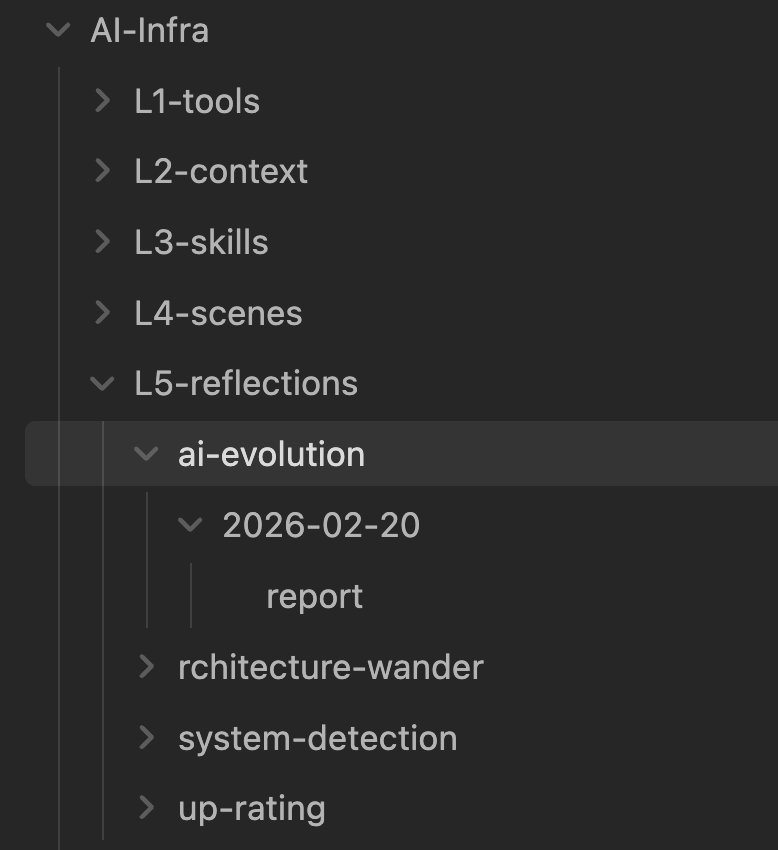The image size is (778, 850).
Task: Collapse the AI-Infra root folder chevron
Action: 58,30
